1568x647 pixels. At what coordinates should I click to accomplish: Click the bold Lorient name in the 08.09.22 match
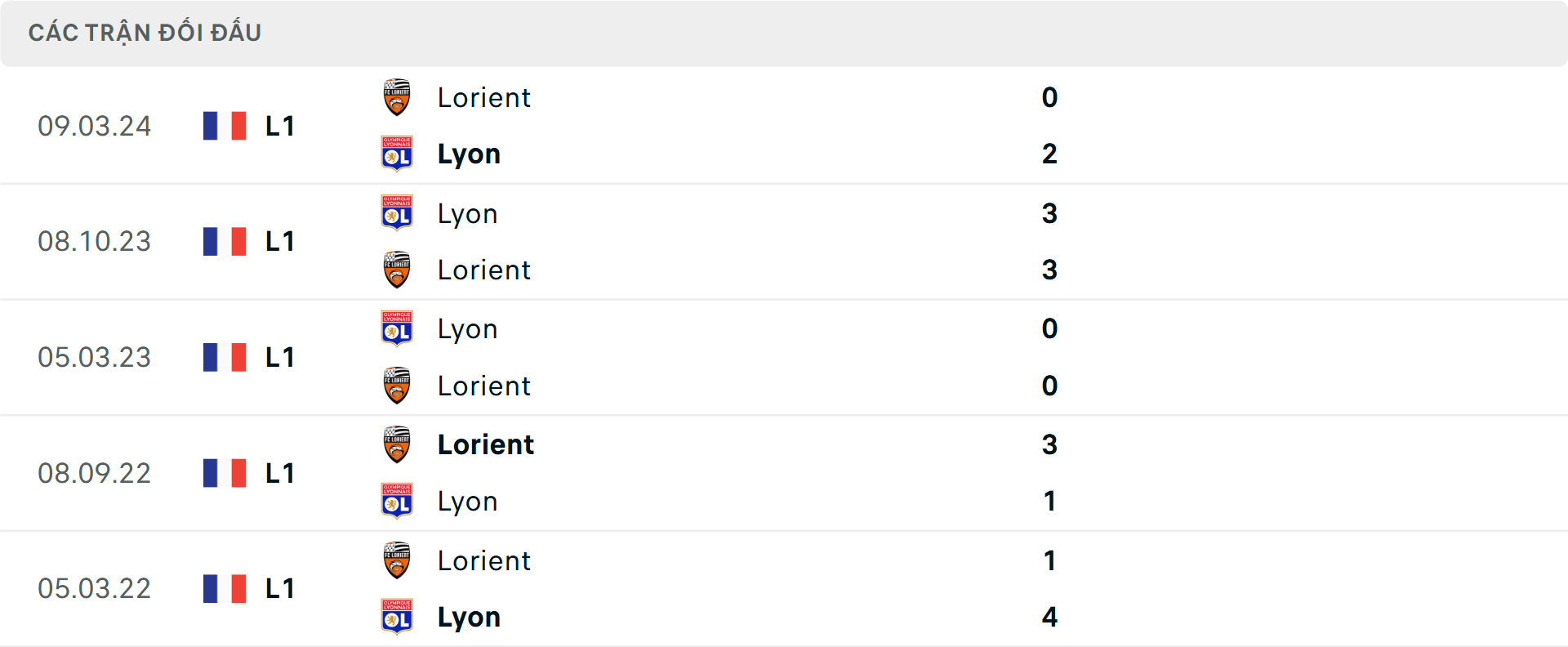tap(485, 445)
